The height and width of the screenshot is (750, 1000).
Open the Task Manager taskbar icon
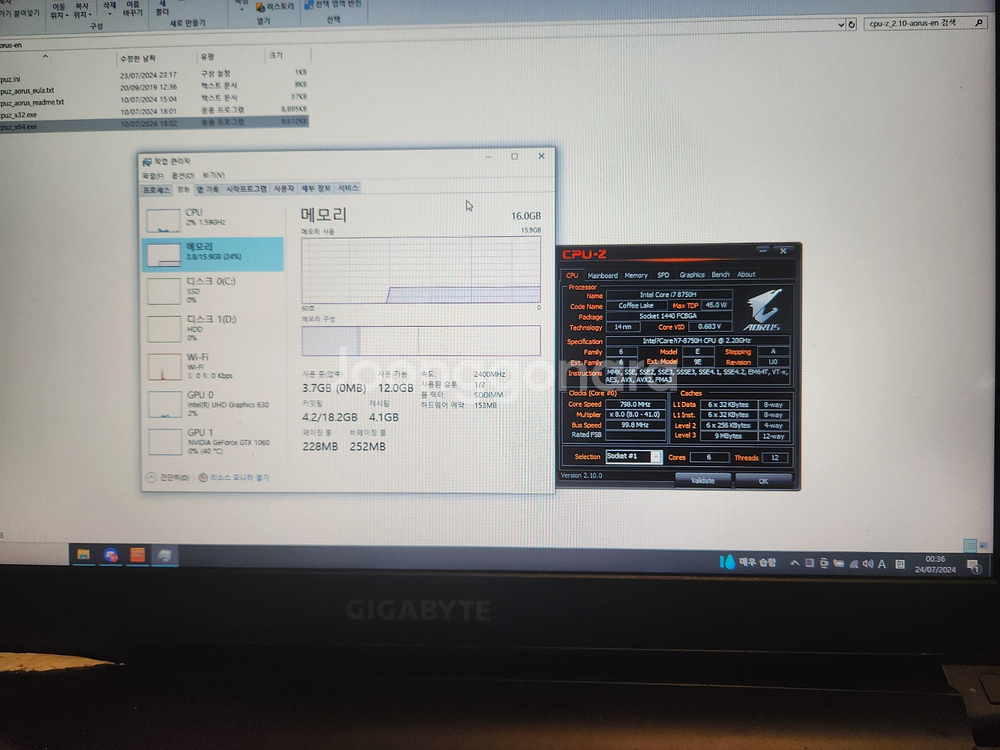[x=165, y=555]
